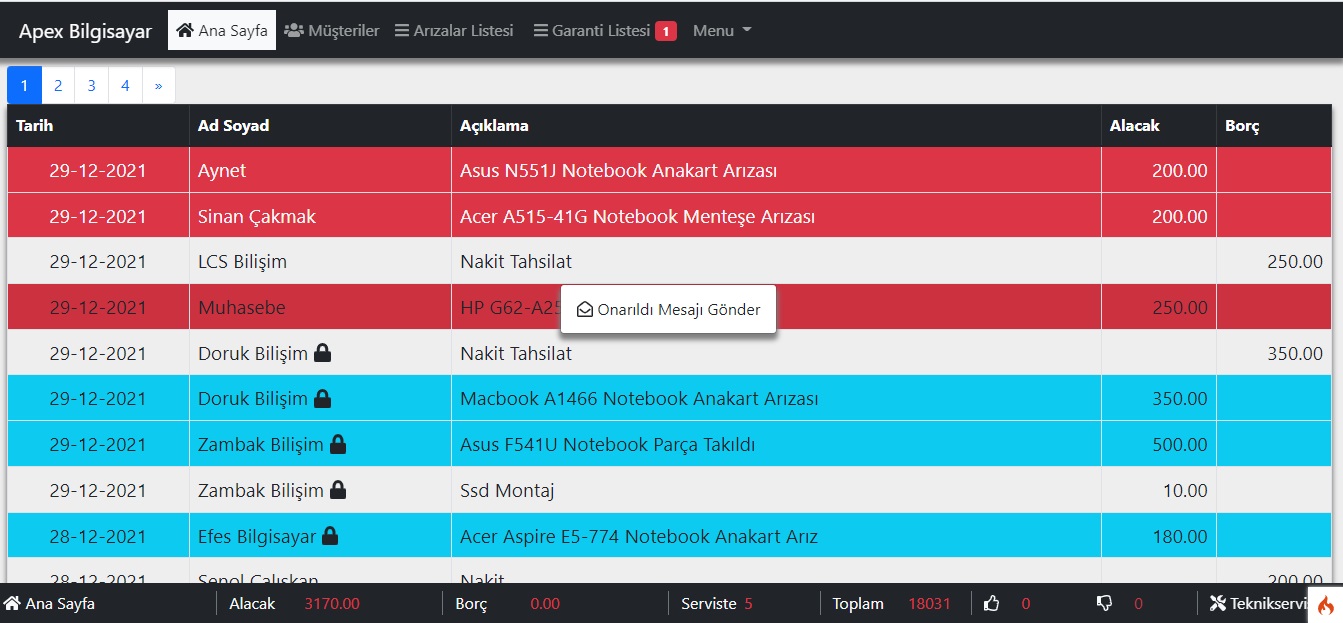Screen dimensions: 1343x623
Task: Click the flame icon in bottom corner
Action: click(x=1326, y=605)
